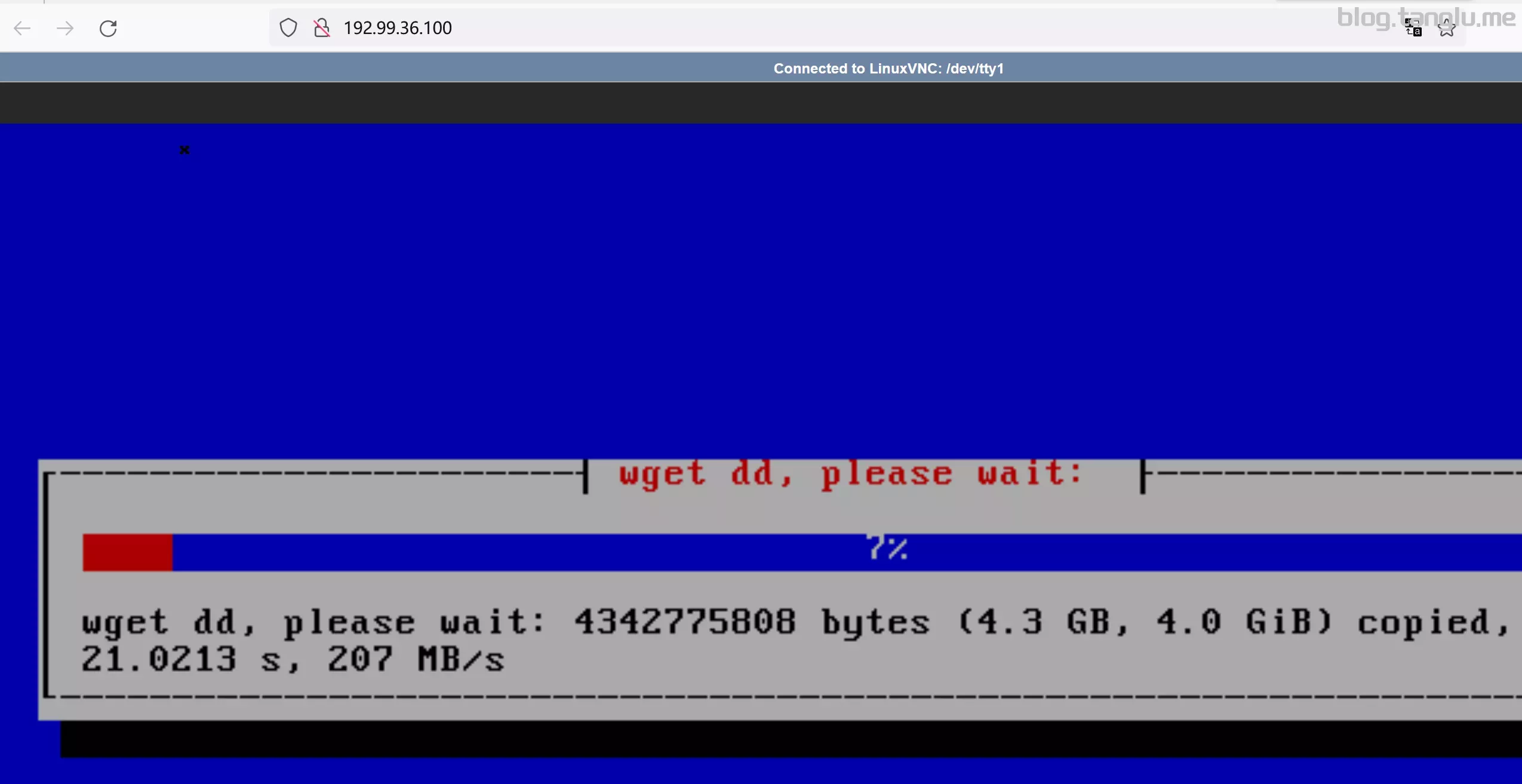Bookmark this page with the star icon
1522x784 pixels.
click(x=1447, y=27)
